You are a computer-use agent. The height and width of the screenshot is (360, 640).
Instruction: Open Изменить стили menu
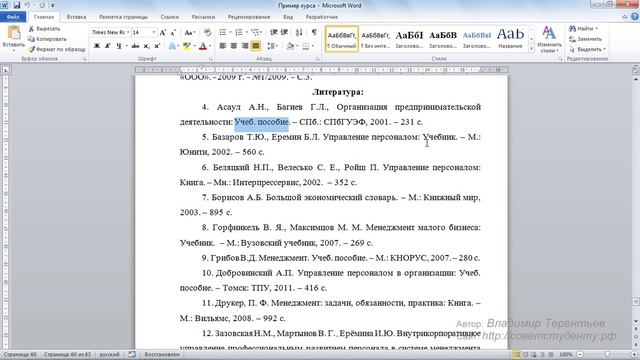click(x=549, y=40)
